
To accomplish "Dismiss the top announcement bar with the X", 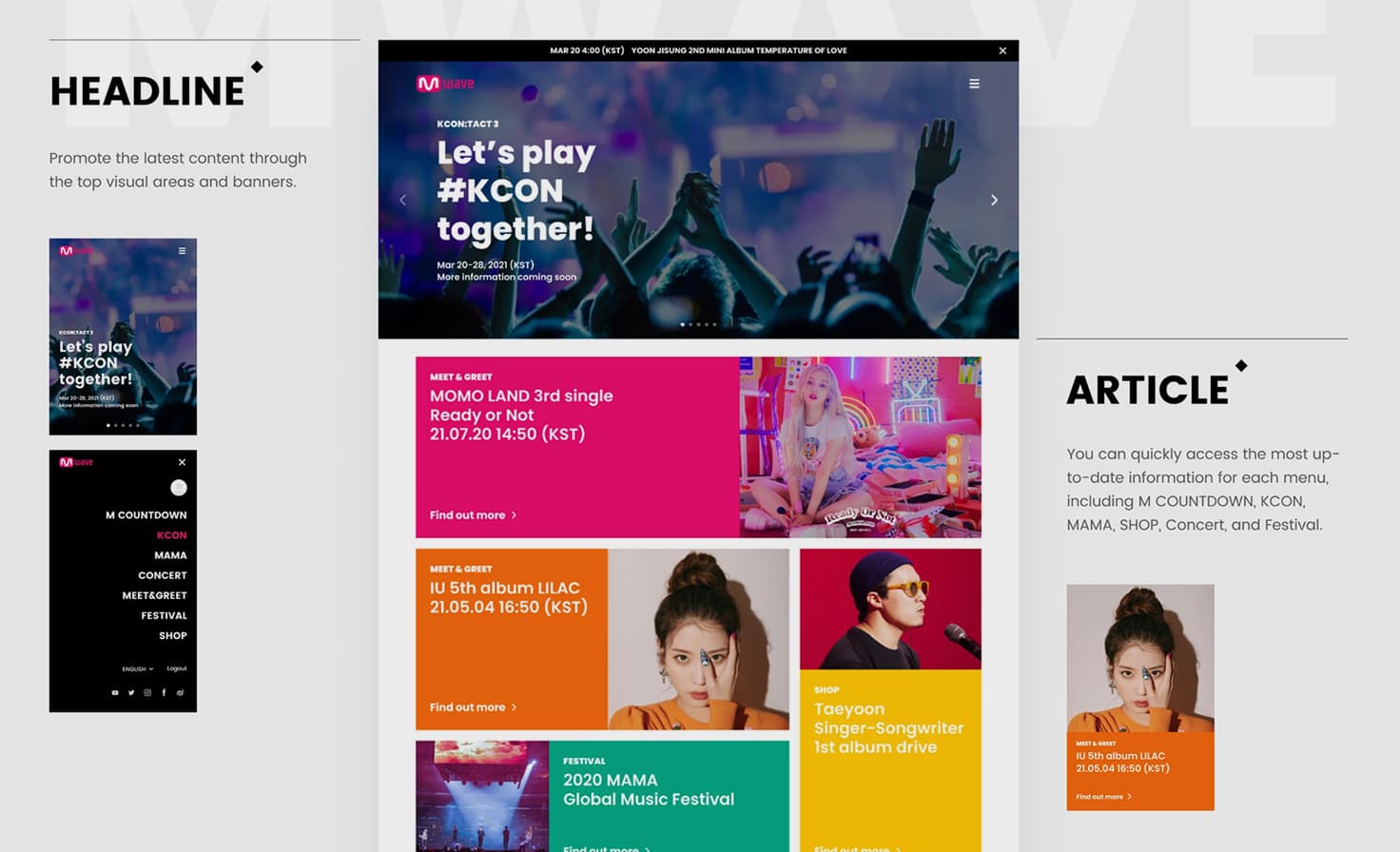I will [x=1002, y=50].
